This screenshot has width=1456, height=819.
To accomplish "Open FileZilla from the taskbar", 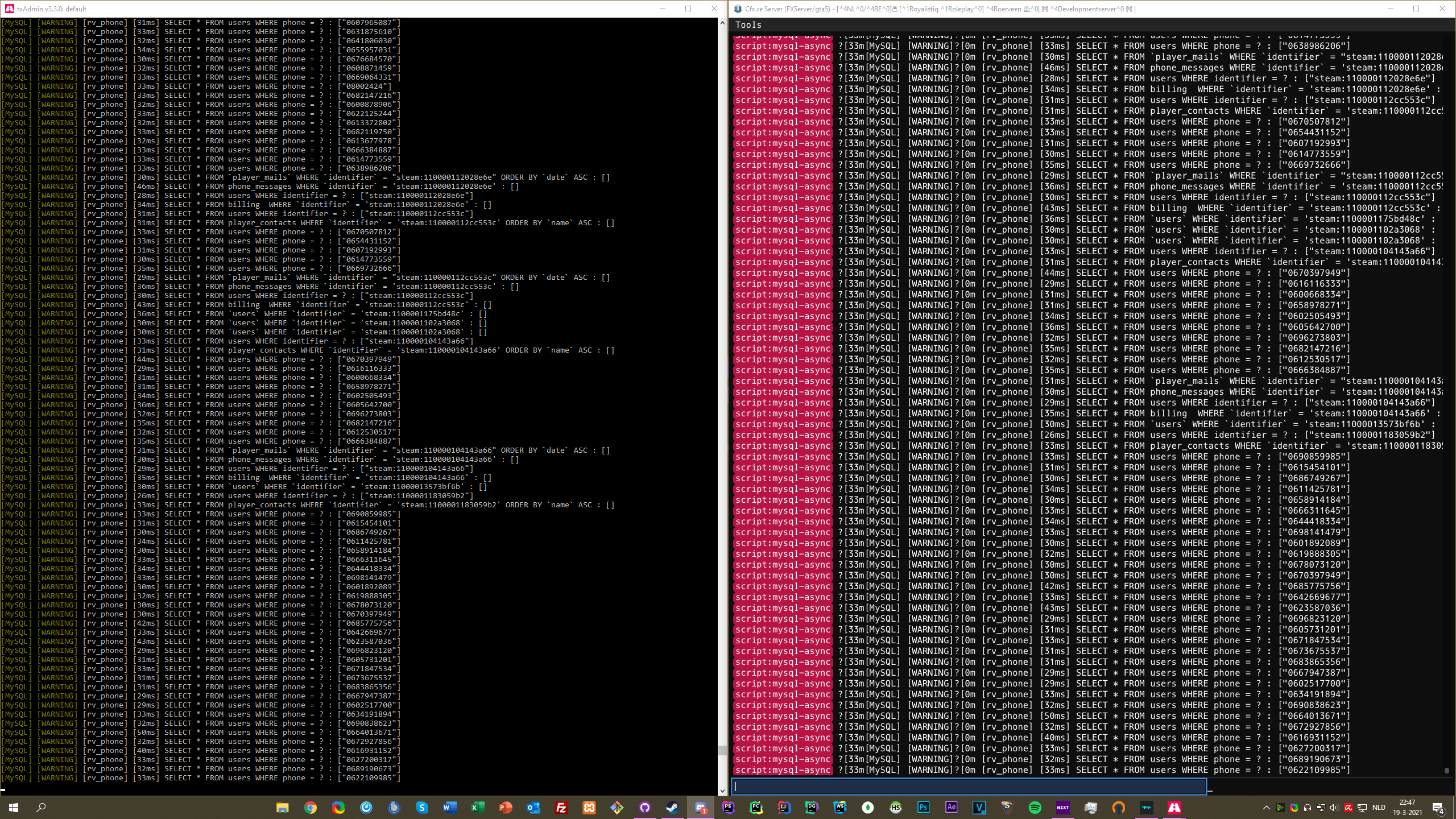I will click(x=561, y=808).
